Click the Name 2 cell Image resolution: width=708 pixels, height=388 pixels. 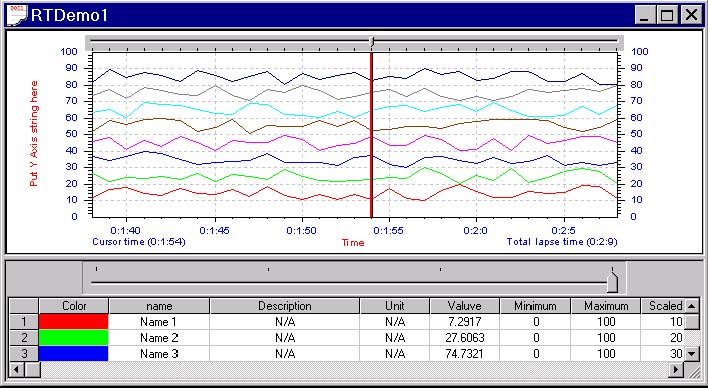tap(159, 337)
